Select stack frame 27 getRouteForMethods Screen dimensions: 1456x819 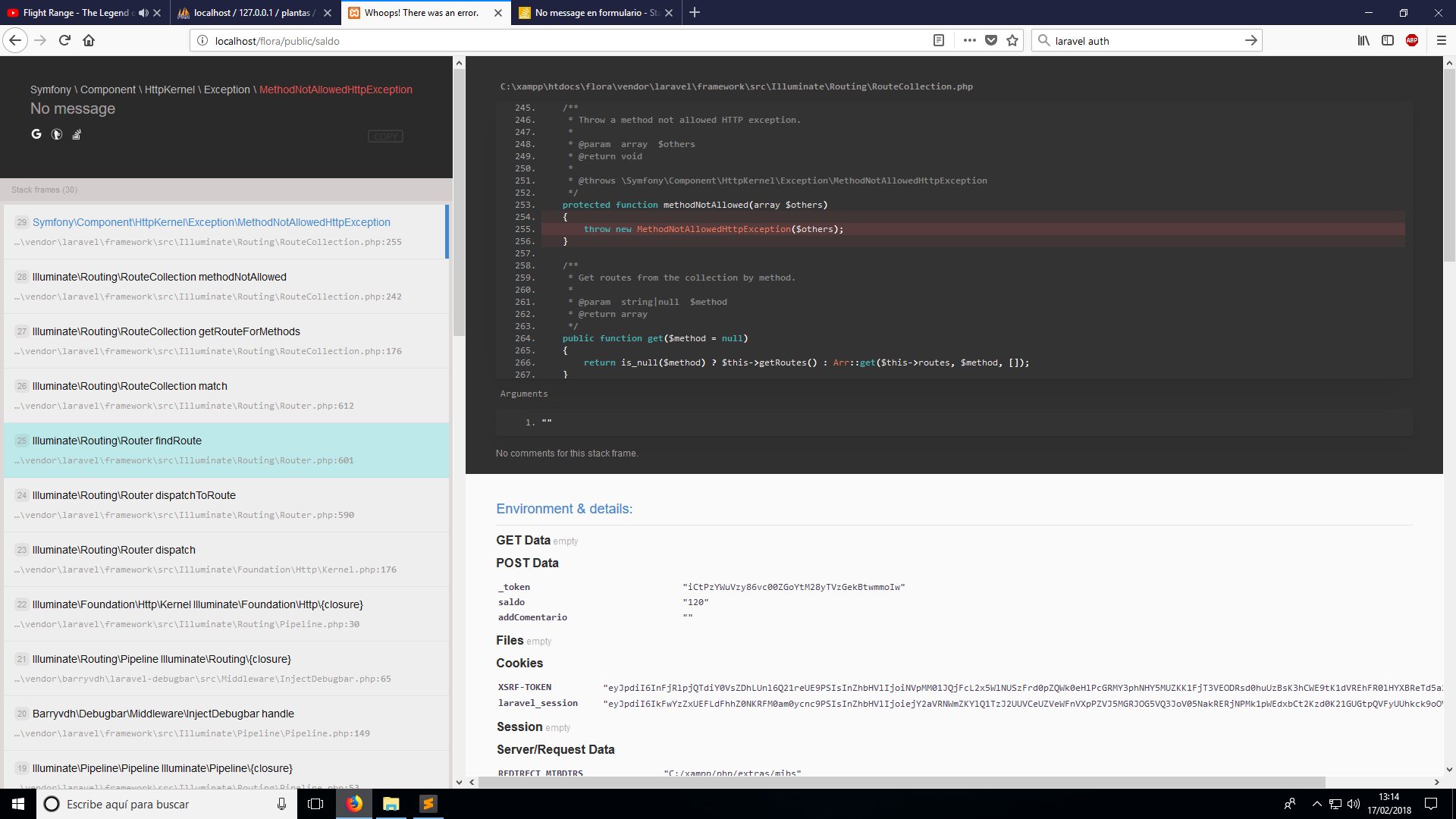226,341
